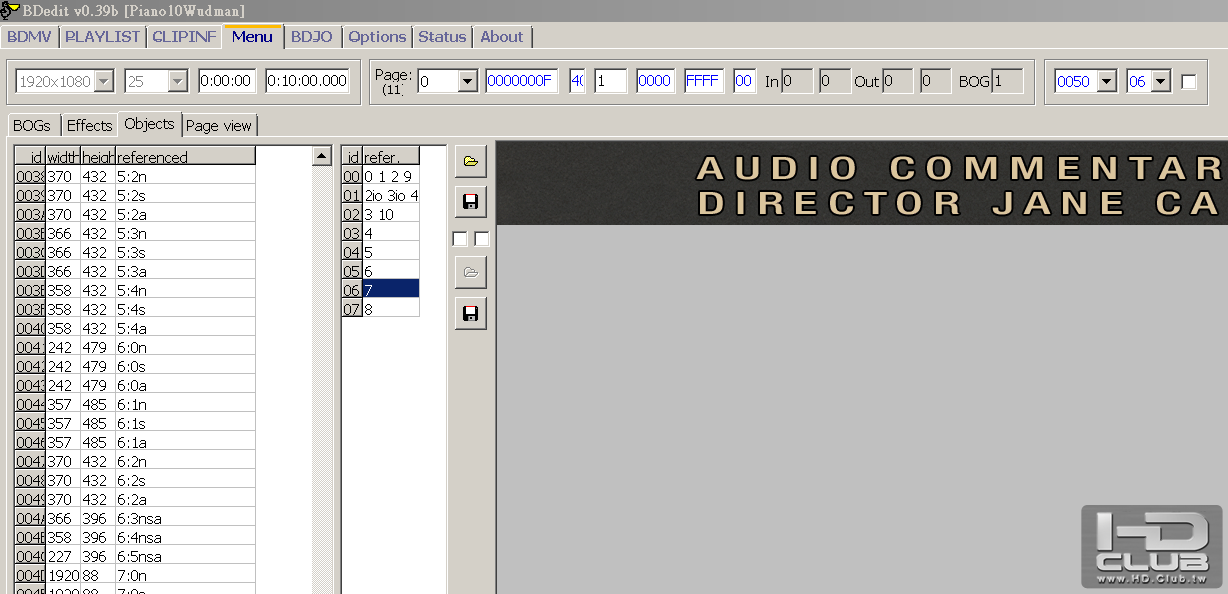Viewport: 1228px width, 594px height.
Task: Open the 1920x1080 resolution dropdown
Action: [x=104, y=82]
